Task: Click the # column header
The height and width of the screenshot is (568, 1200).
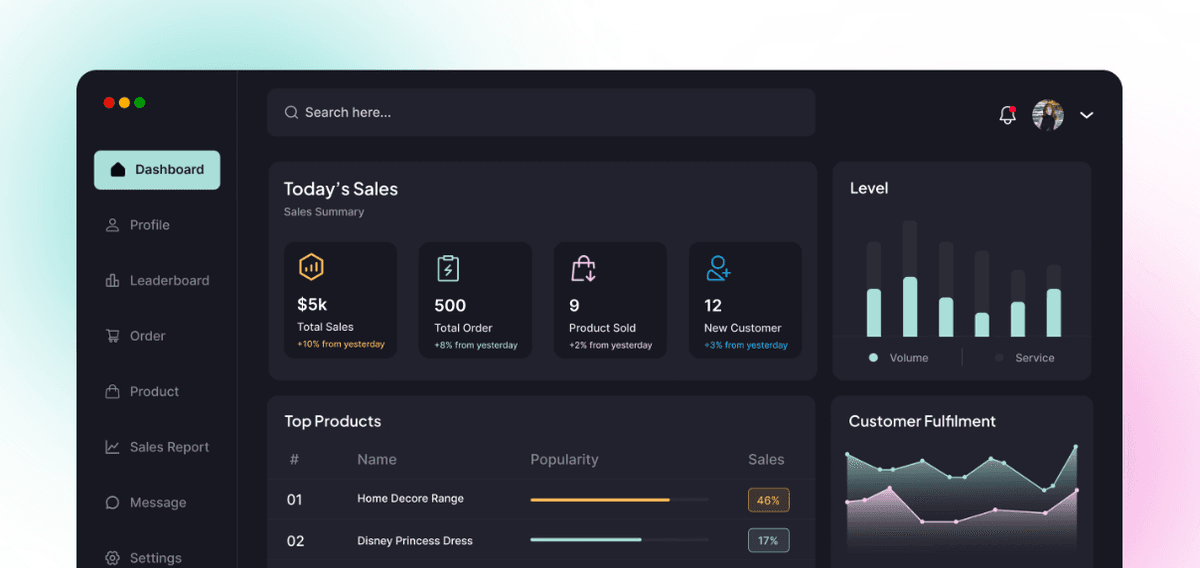Action: coord(294,460)
